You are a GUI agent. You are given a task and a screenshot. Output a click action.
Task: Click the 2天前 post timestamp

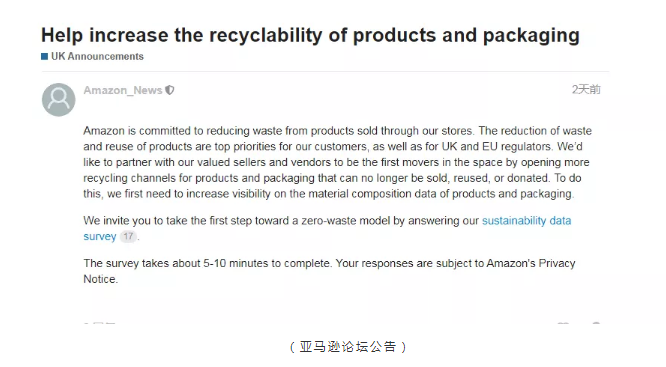point(586,89)
